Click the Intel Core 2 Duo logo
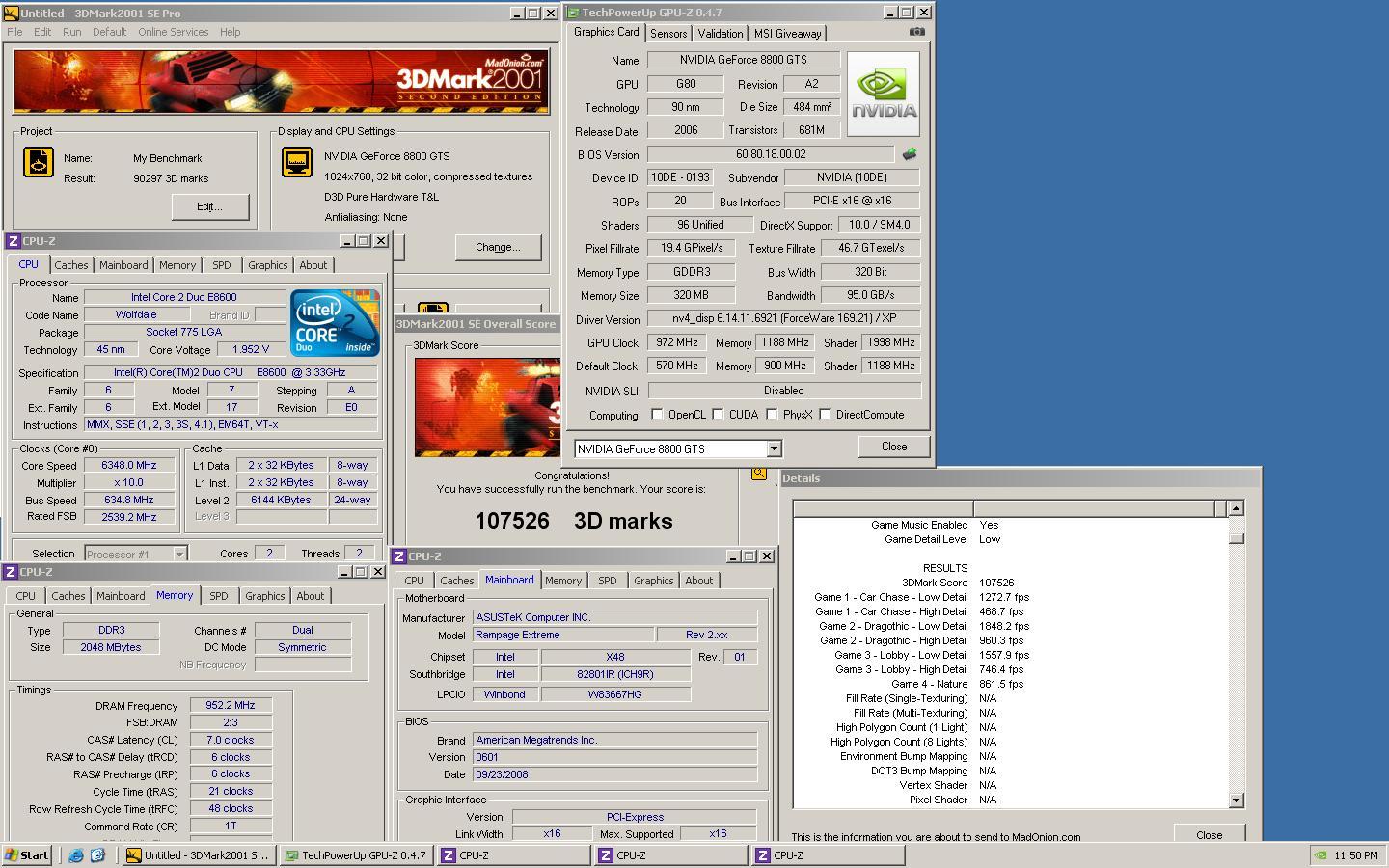The height and width of the screenshot is (868, 1389). pyautogui.click(x=335, y=323)
